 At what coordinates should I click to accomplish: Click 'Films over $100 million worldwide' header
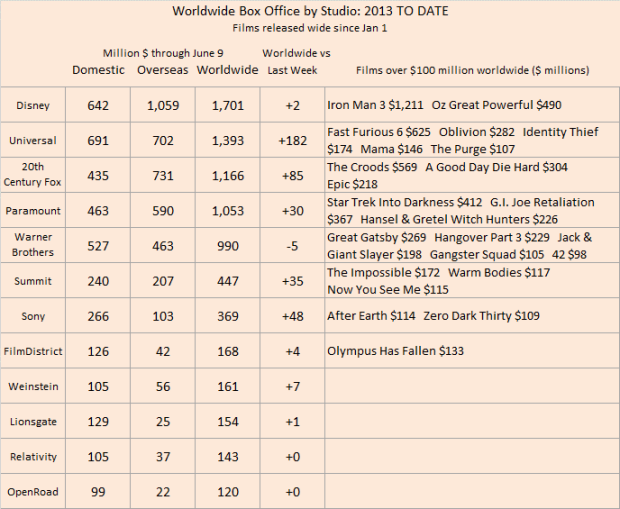coord(473,70)
